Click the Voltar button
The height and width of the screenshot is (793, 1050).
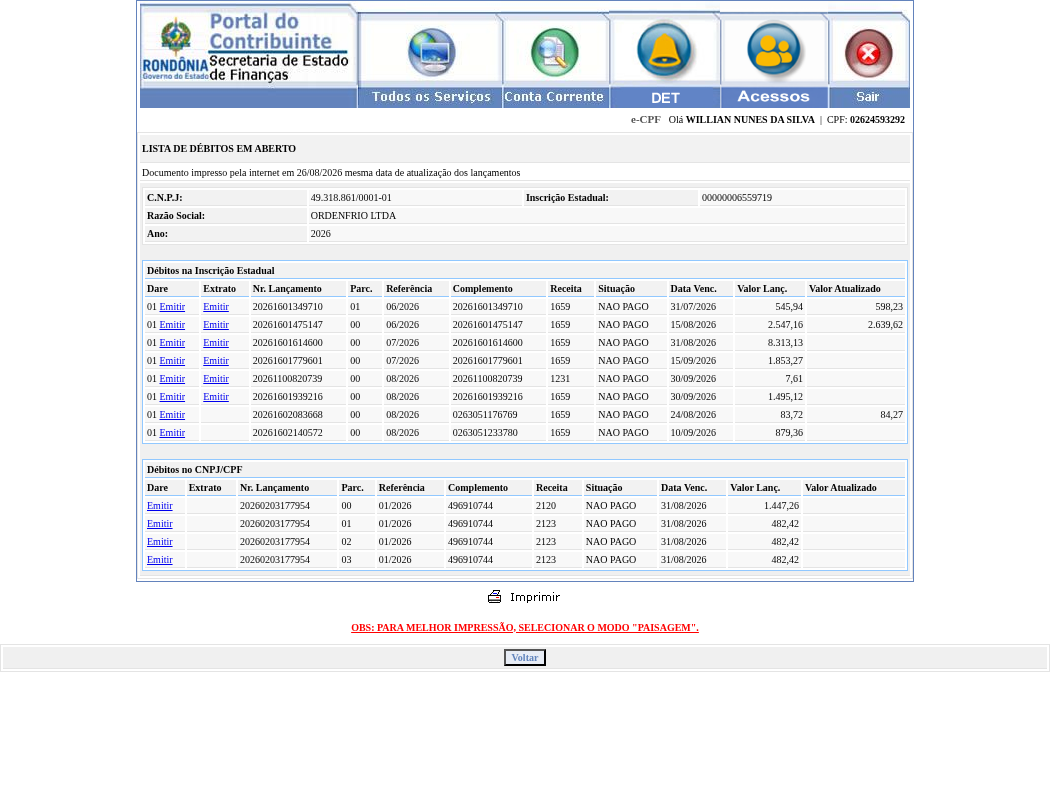click(524, 658)
